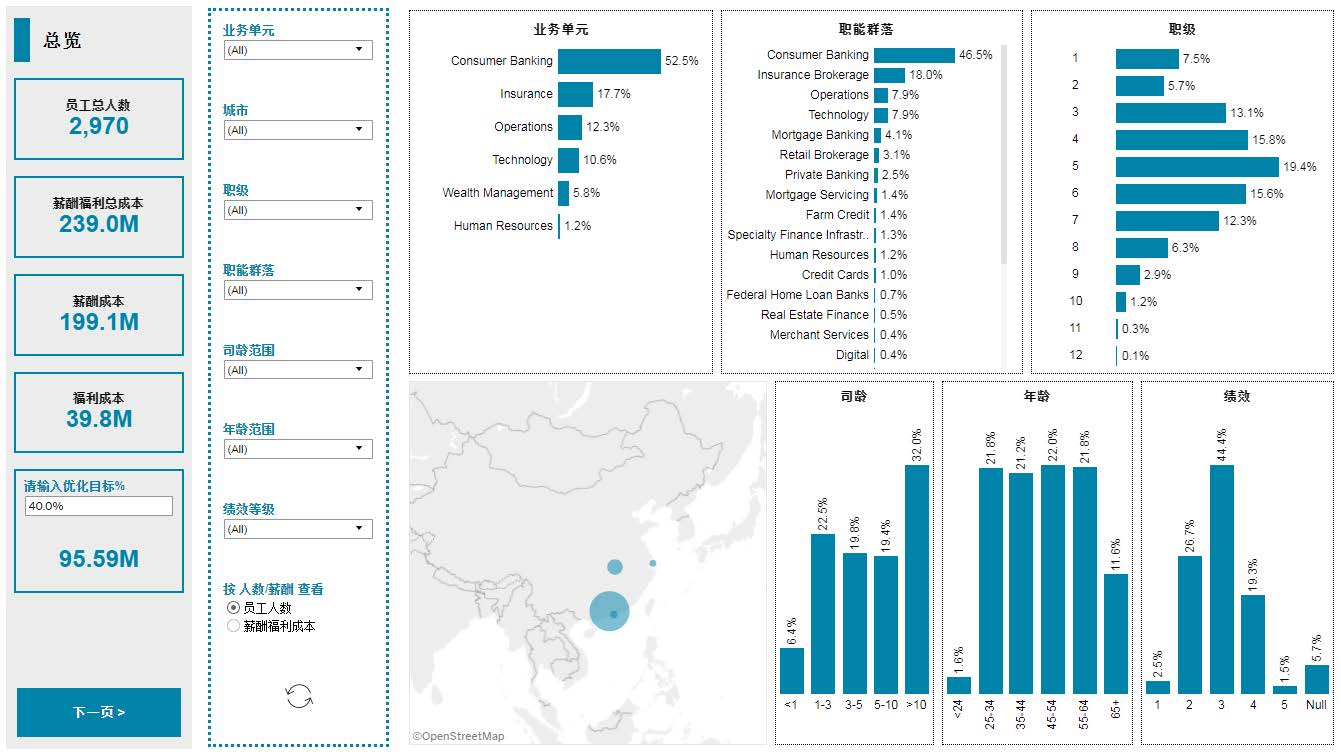Screen dimensions: 1341x754
Task: Select the Insurance bar in 业务单元 chart
Action: pyautogui.click(x=575, y=94)
